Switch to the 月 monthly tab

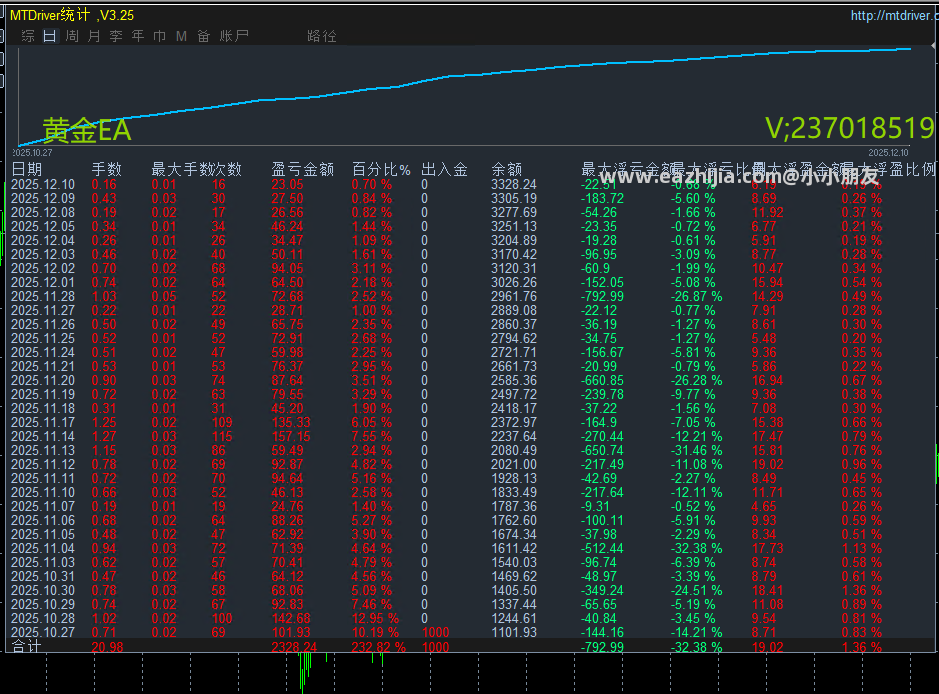pos(94,36)
